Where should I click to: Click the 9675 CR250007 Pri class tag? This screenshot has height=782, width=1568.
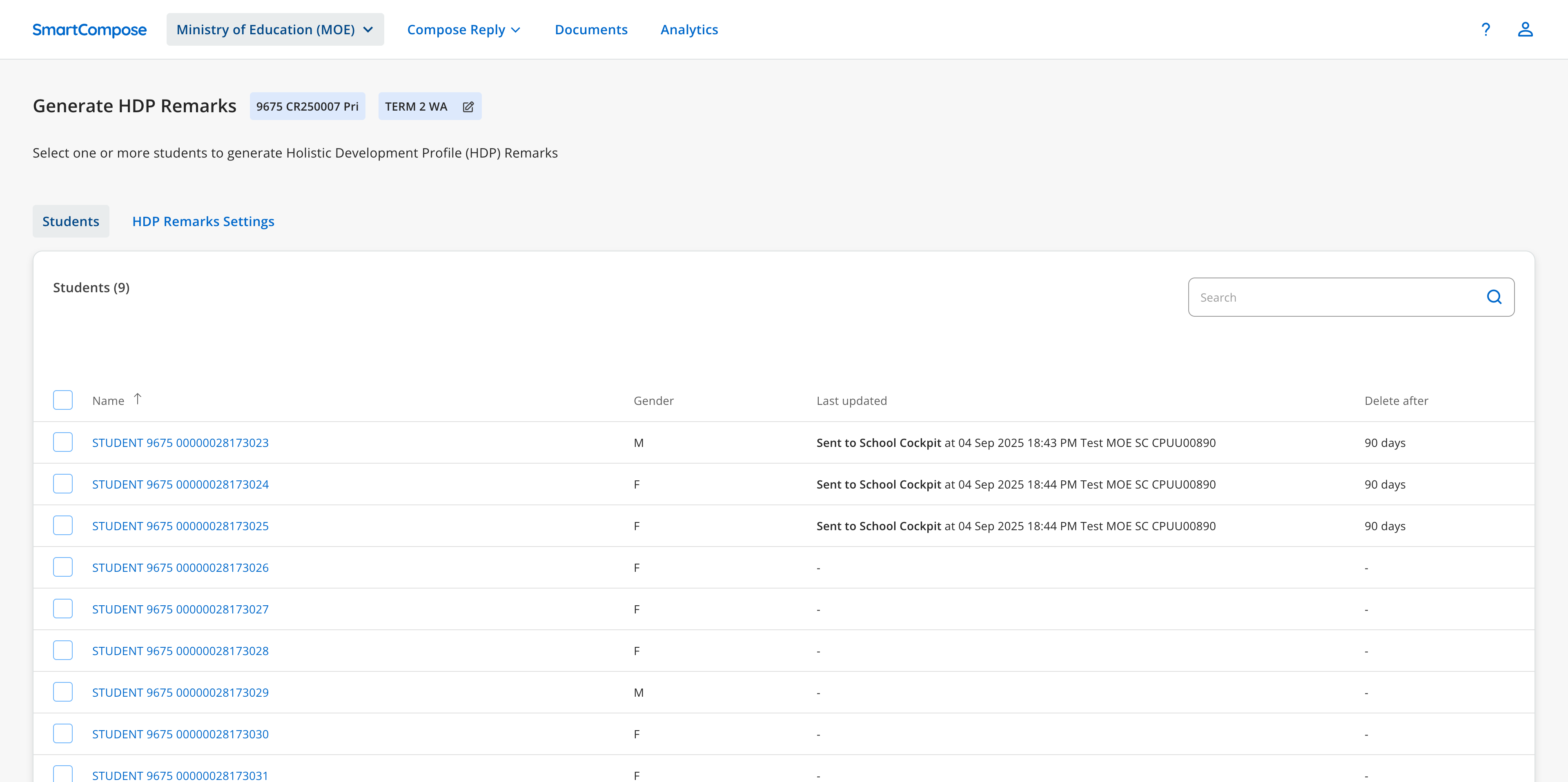pyautogui.click(x=307, y=107)
